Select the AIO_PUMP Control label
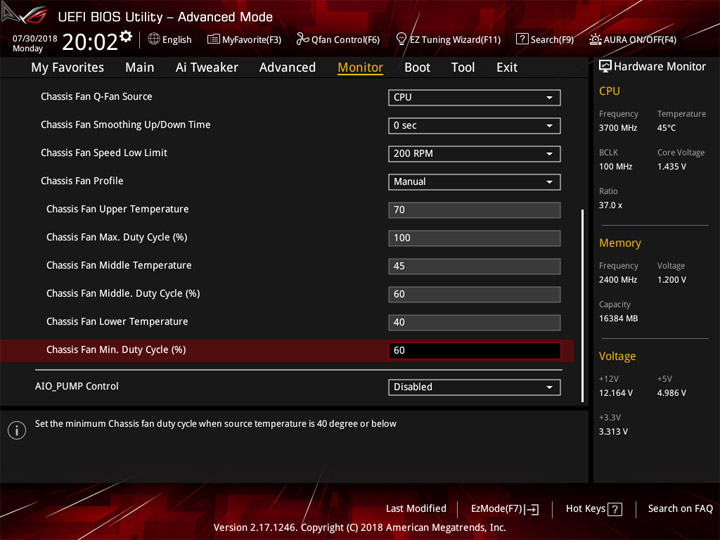Image resolution: width=720 pixels, height=540 pixels. [77, 386]
